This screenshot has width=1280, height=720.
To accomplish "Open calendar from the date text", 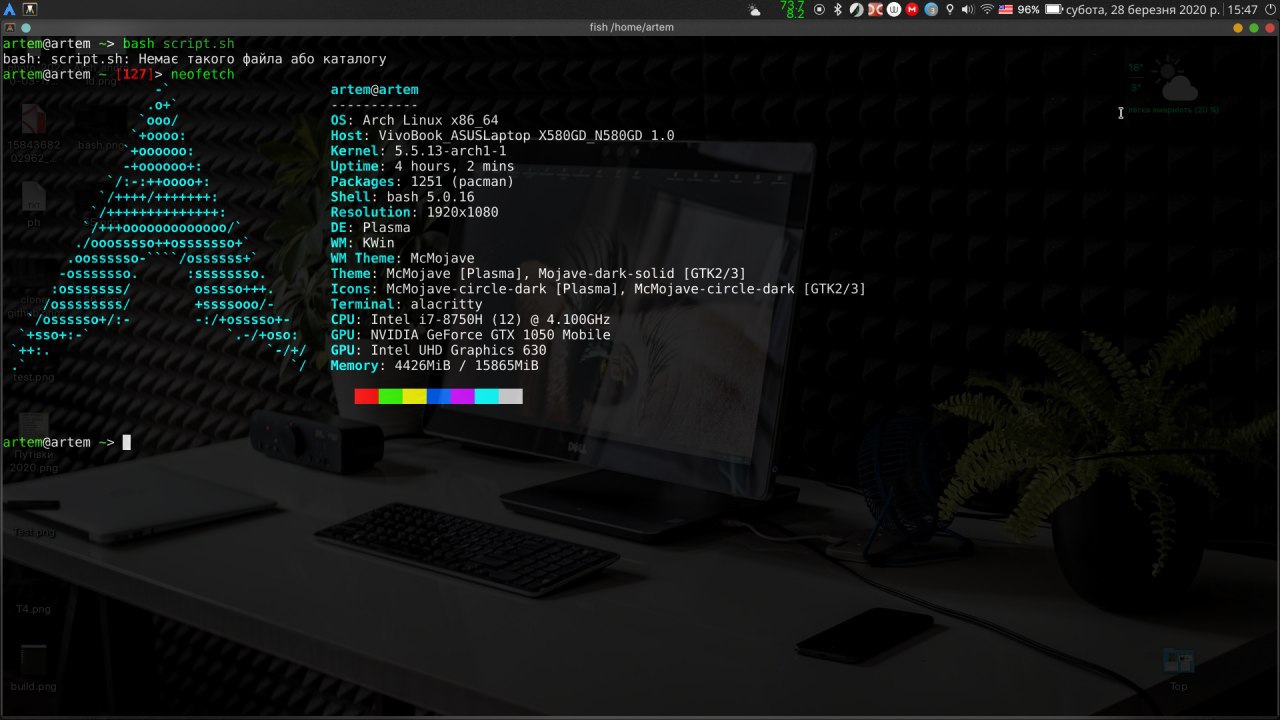I will click(1144, 9).
